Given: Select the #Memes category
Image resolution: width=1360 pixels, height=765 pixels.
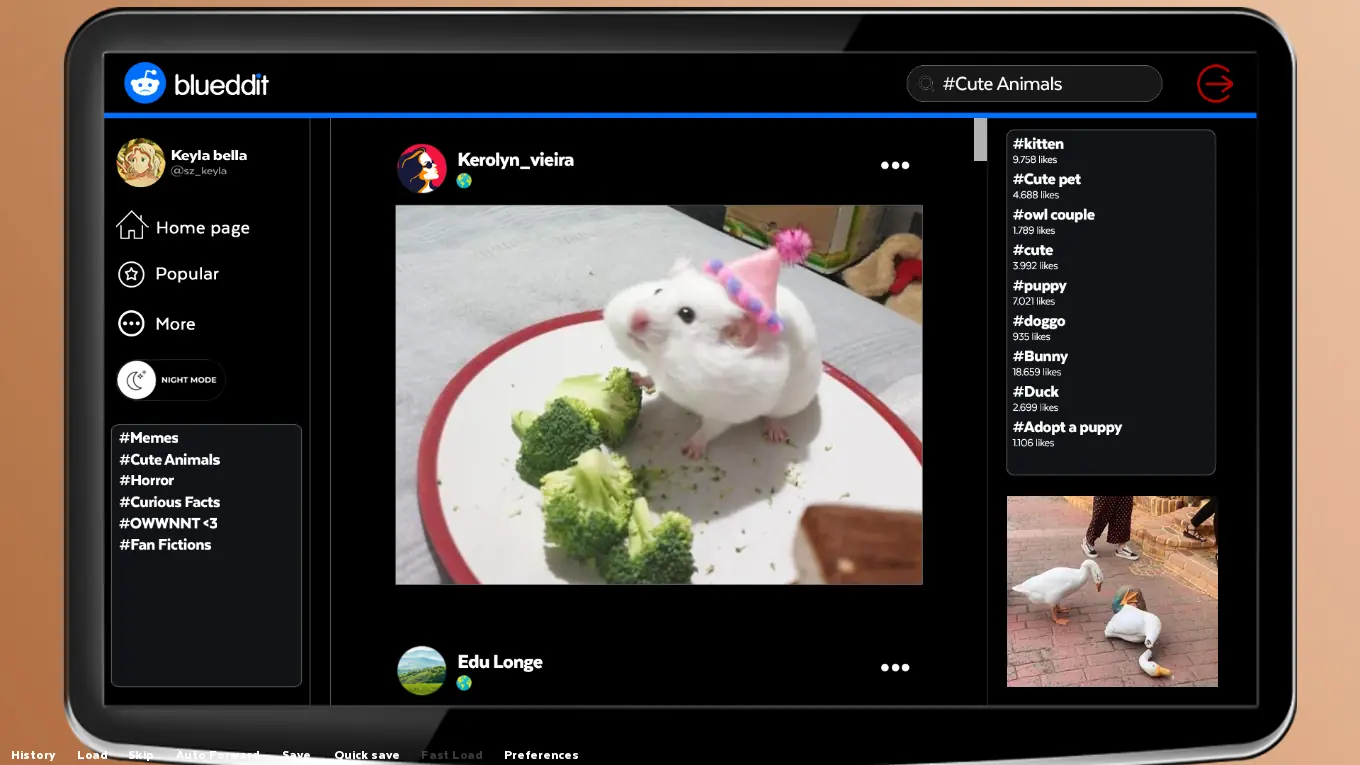Looking at the screenshot, I should (x=149, y=438).
